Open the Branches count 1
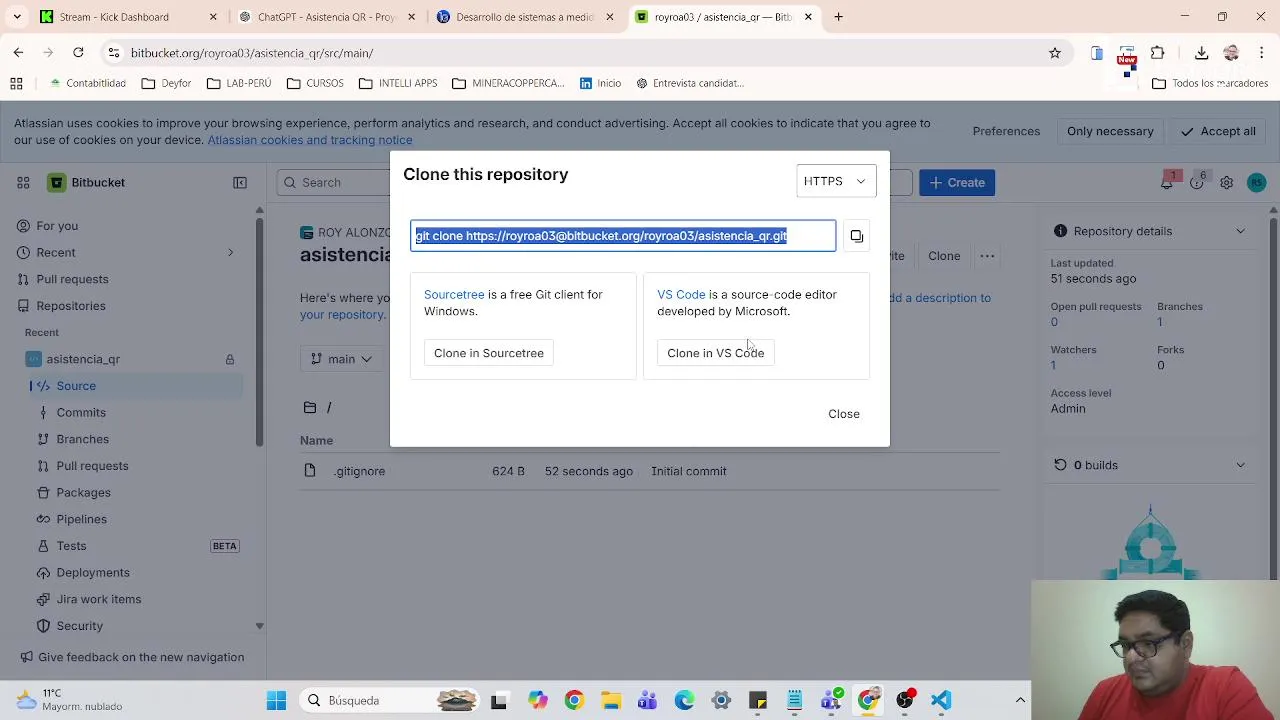This screenshot has width=1280, height=720. [x=1160, y=322]
